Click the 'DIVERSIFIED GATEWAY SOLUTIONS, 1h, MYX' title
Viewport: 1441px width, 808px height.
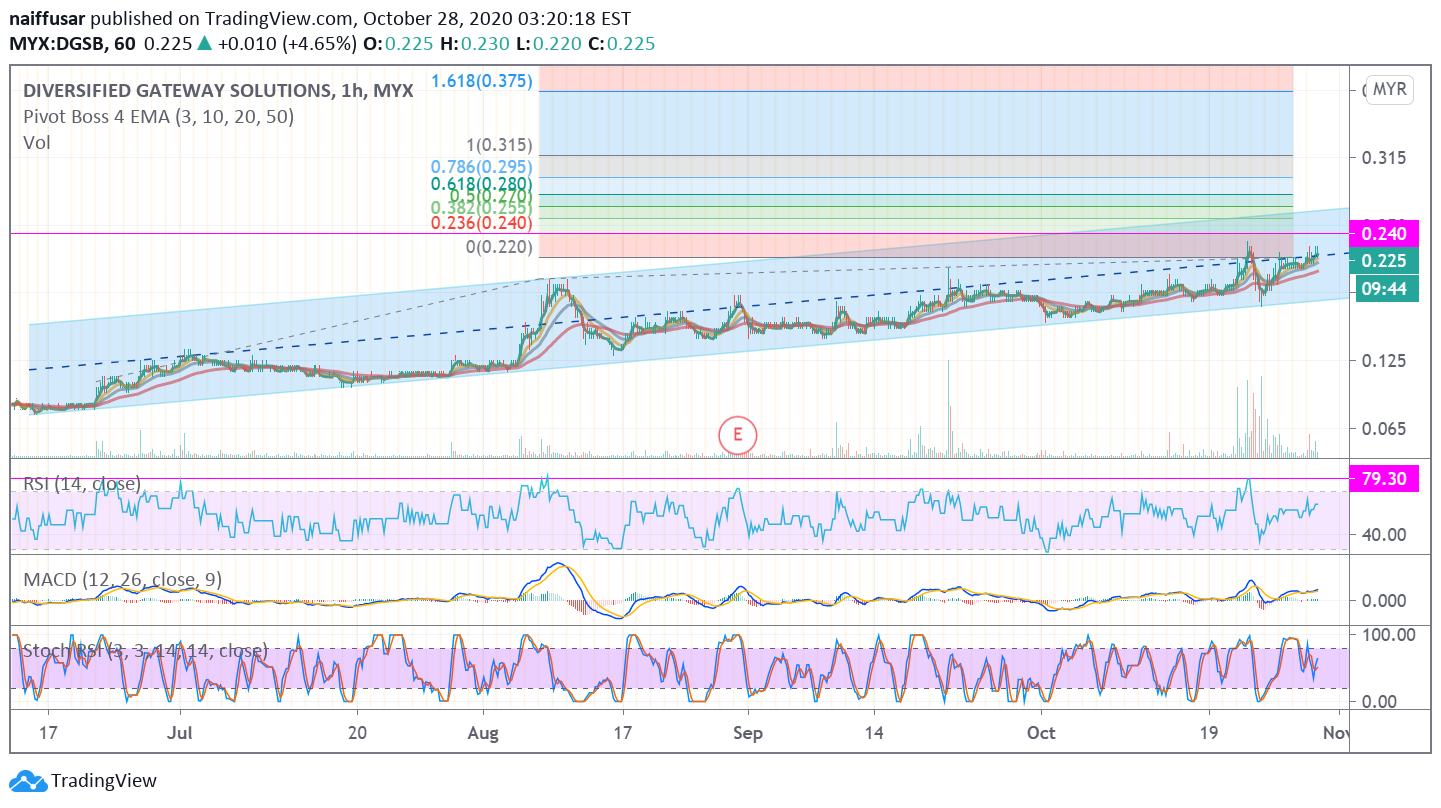(x=219, y=90)
